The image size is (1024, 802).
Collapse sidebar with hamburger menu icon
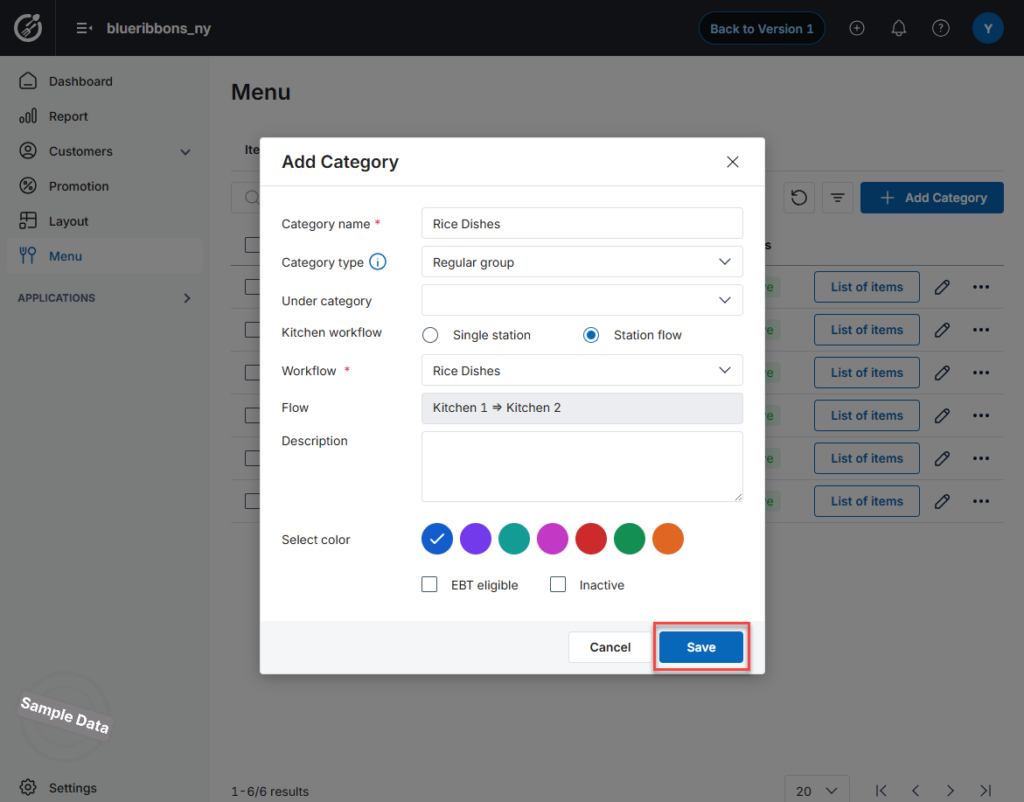coord(84,28)
